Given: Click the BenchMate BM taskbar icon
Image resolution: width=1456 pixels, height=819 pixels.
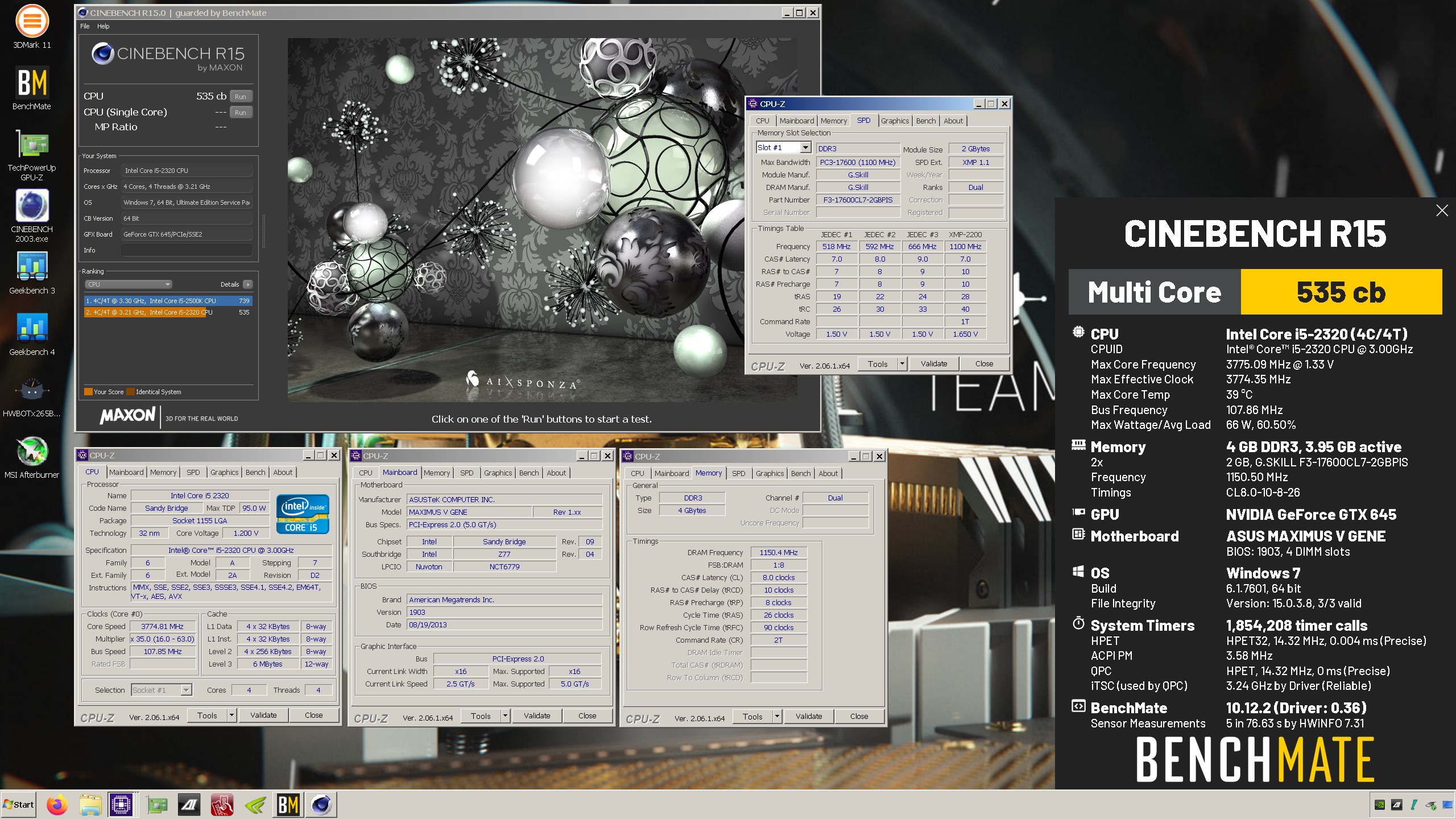Looking at the screenshot, I should (288, 805).
